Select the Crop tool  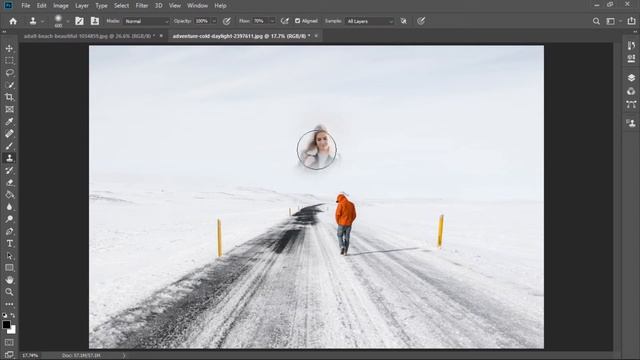coord(9,97)
